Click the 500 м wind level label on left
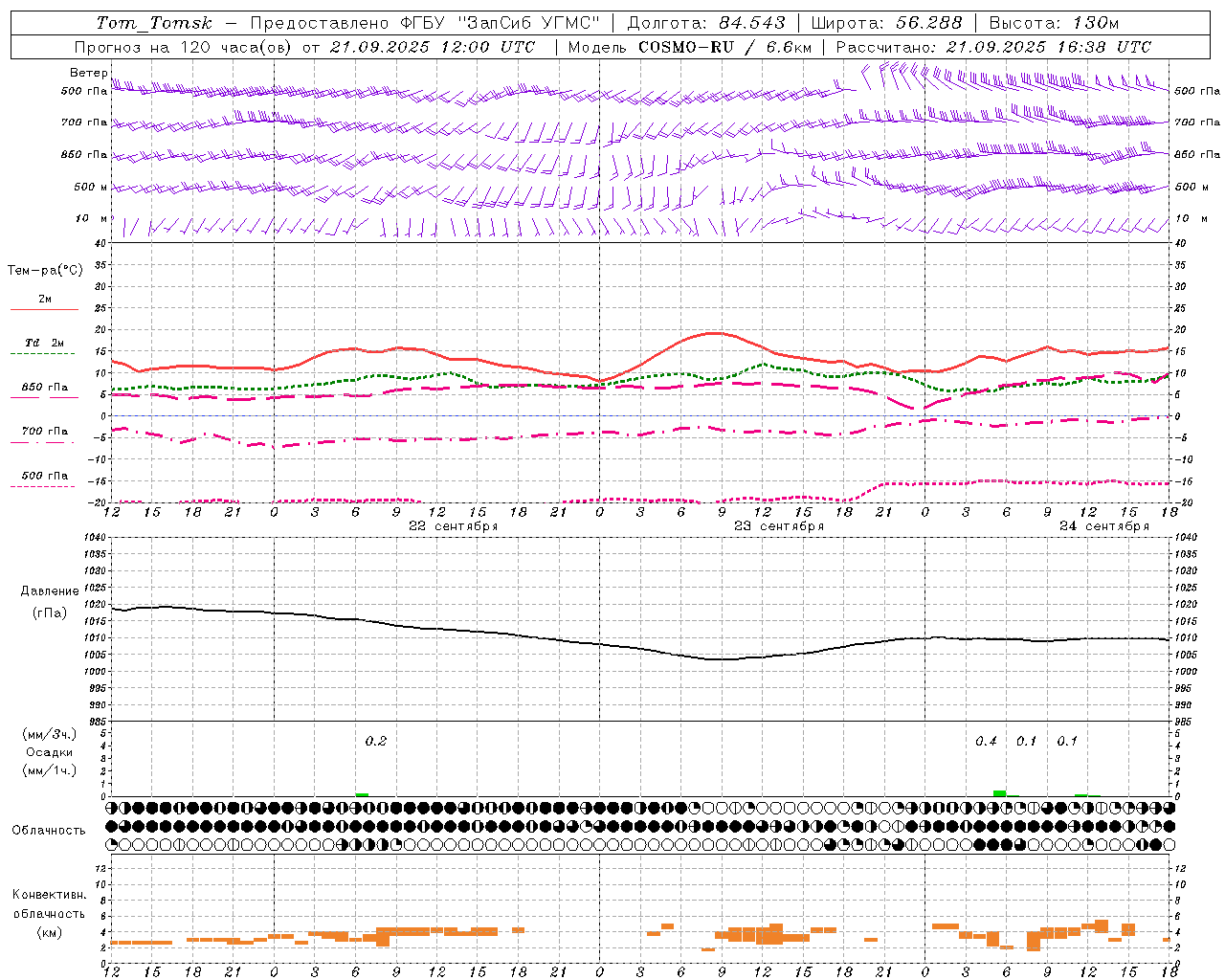This screenshot has height=980, width=1225. 91,187
